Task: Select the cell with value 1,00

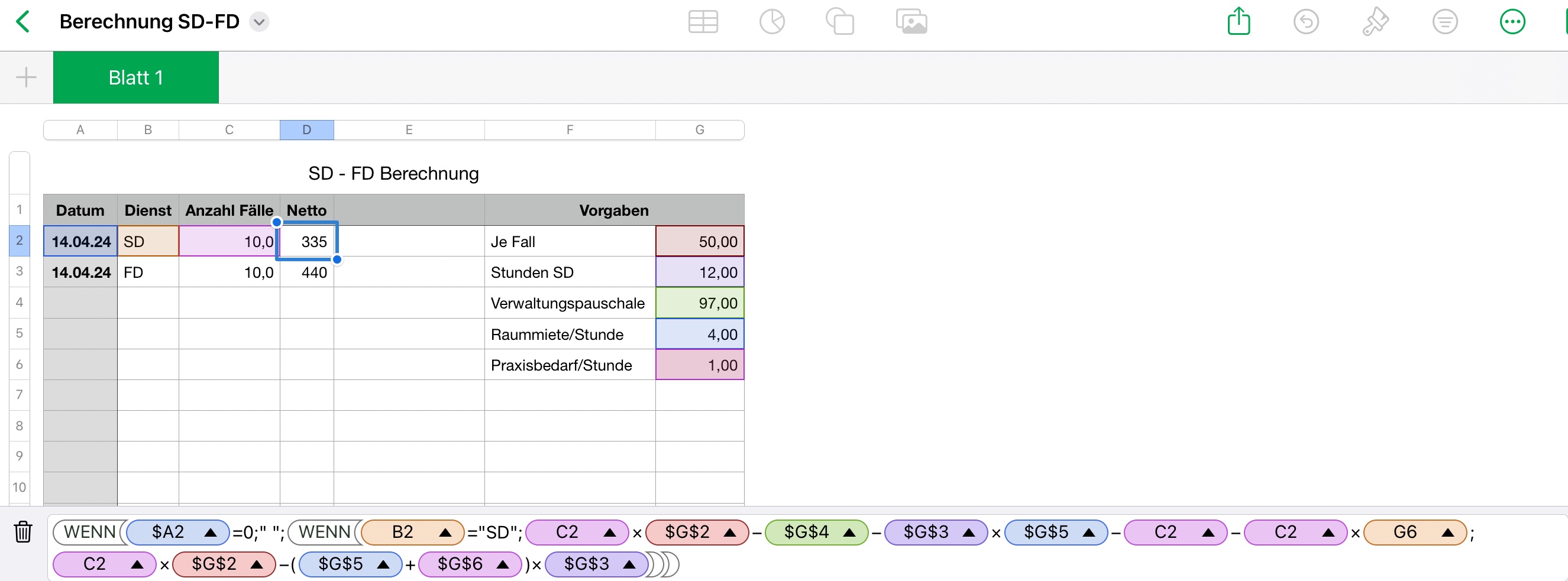Action: (700, 365)
